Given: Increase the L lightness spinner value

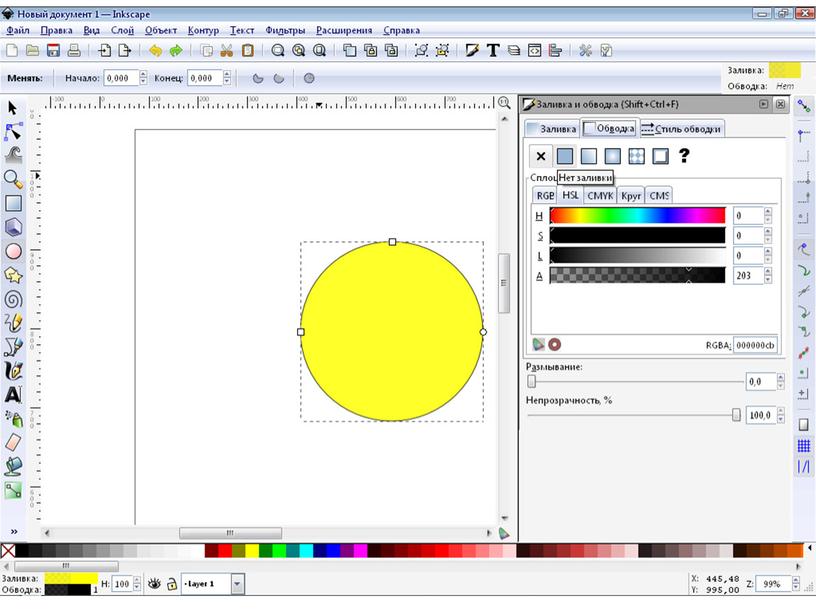Looking at the screenshot, I should click(x=768, y=251).
